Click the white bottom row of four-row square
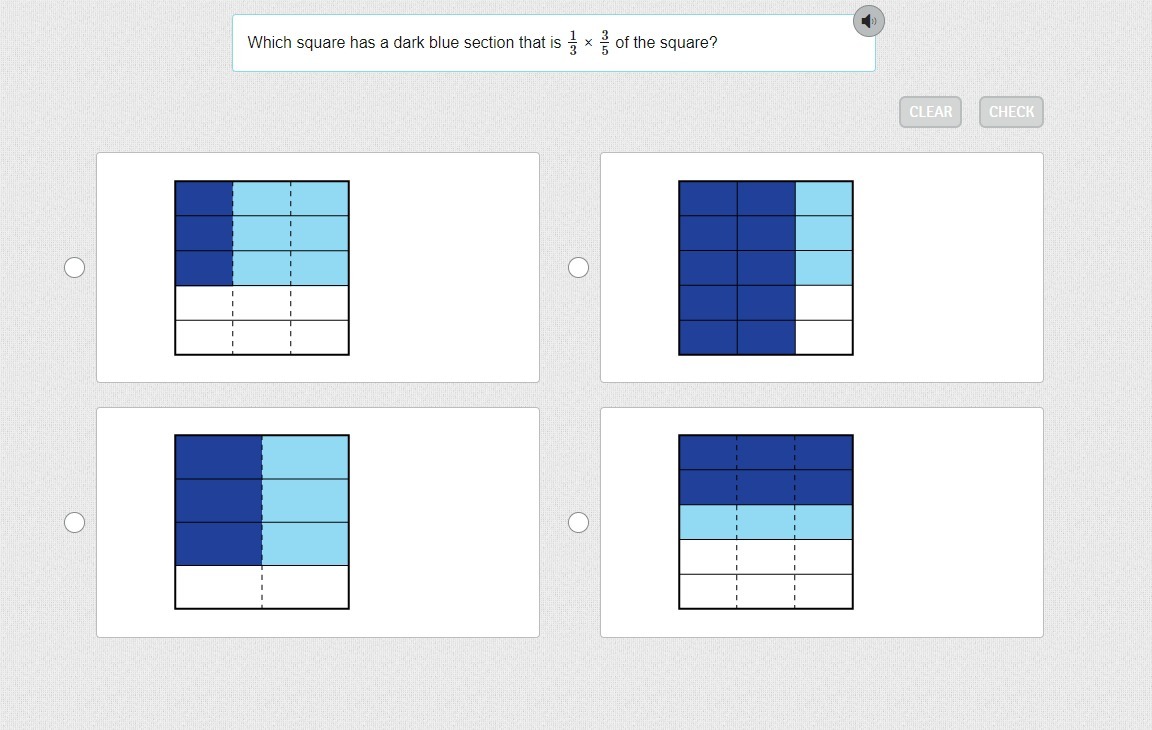Viewport: 1152px width, 730px height. [262, 587]
